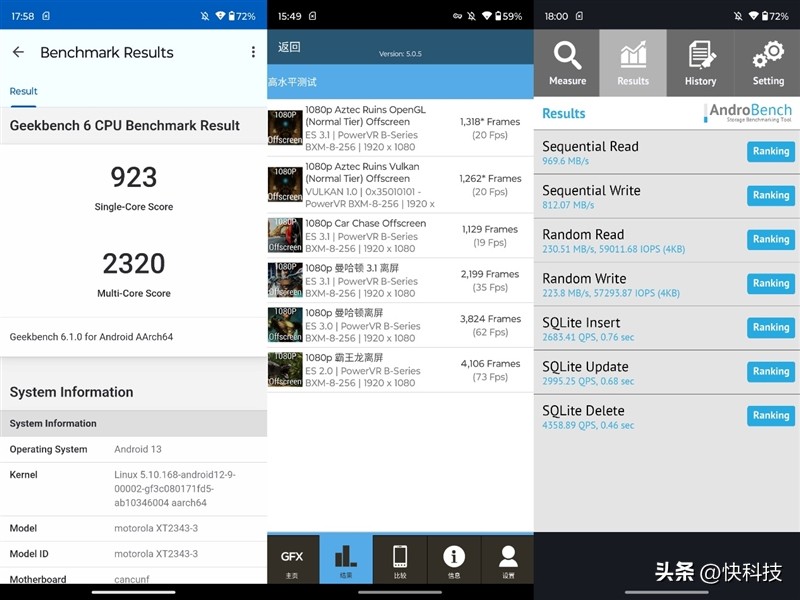The image size is (800, 600).
Task: Tap the SQLite Delete 4358.89 QPS value
Action: [588, 425]
